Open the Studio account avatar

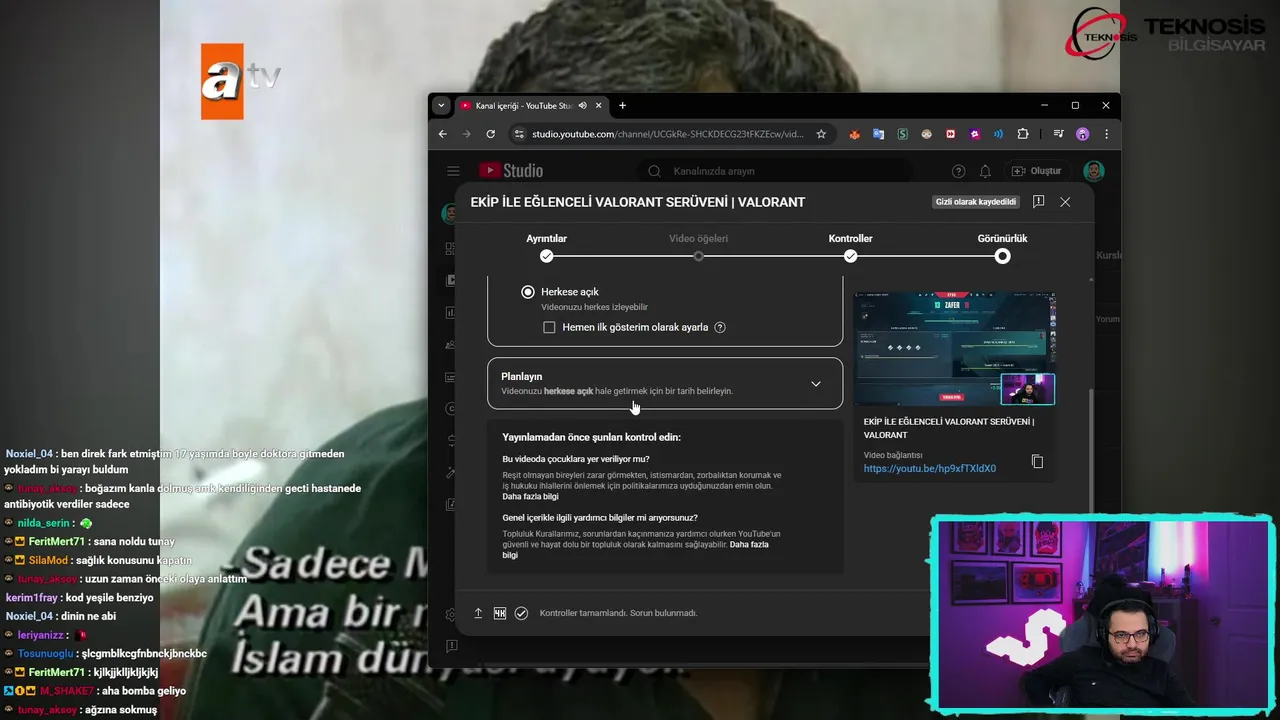click(1094, 171)
